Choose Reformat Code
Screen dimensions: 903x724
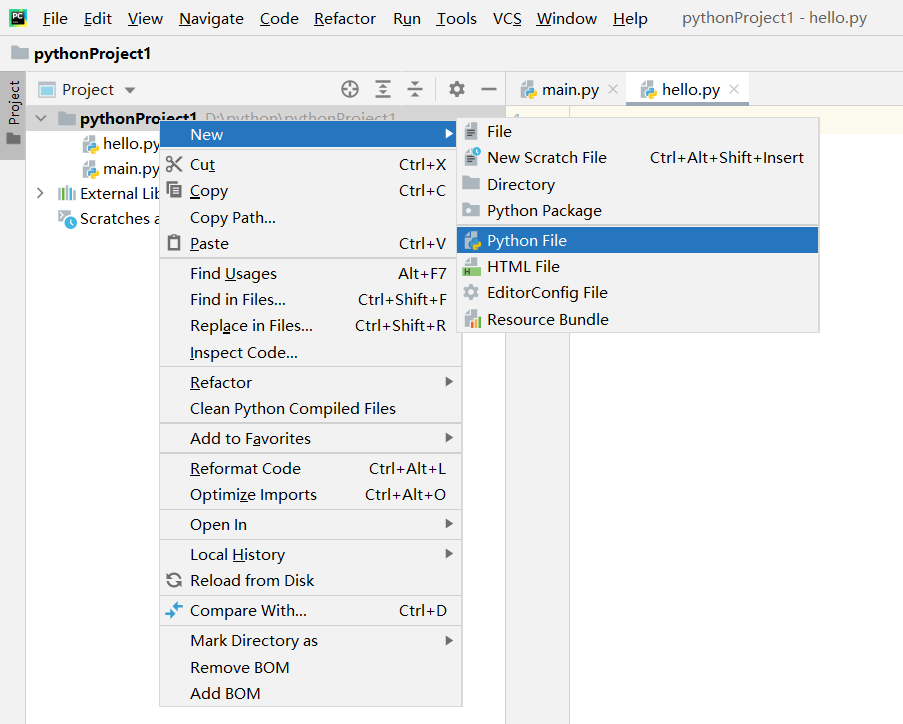[310, 468]
